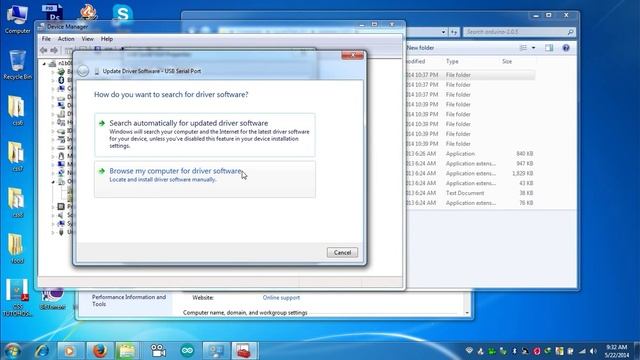Click the Windows Start orb
The height and width of the screenshot is (360, 640).
tap(12, 351)
